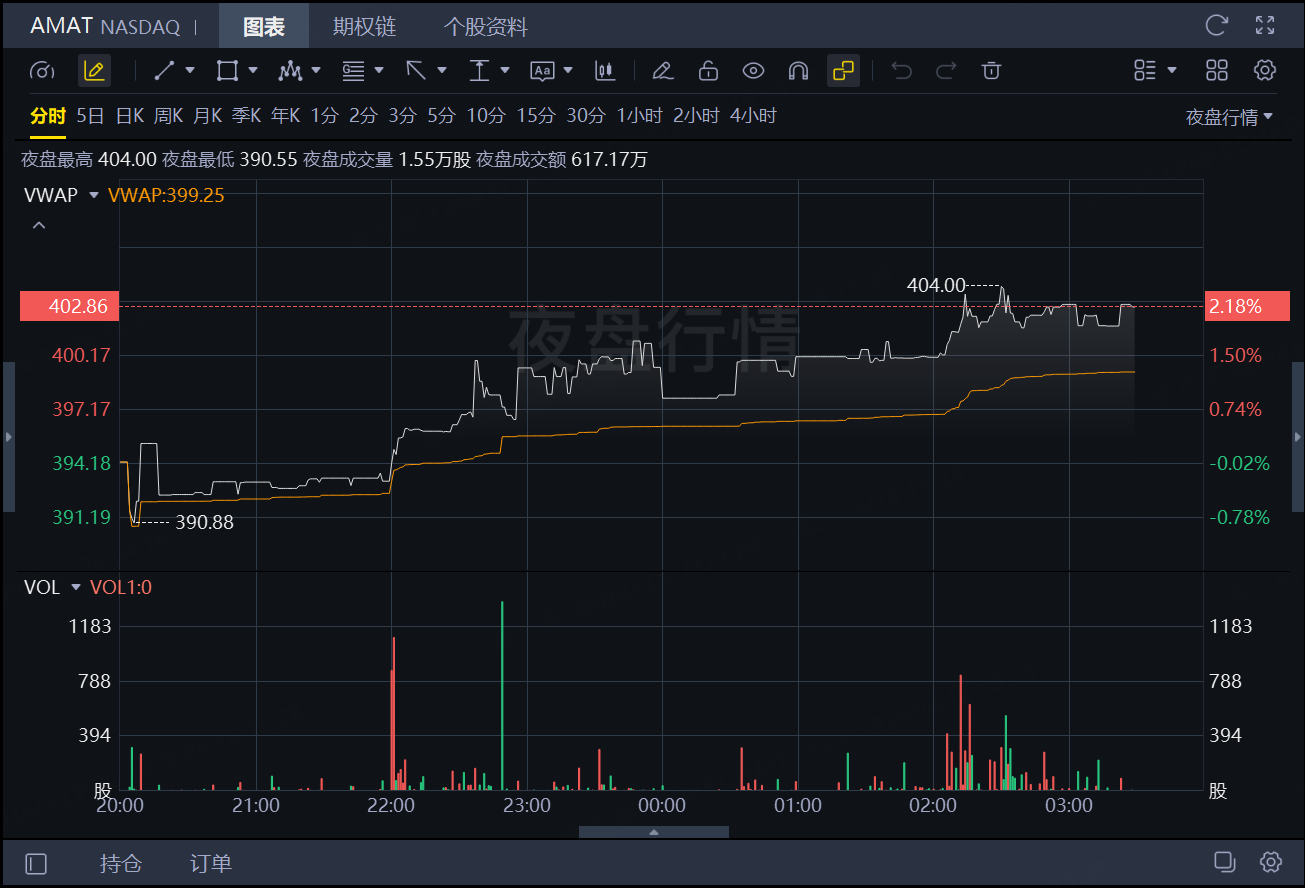The width and height of the screenshot is (1305, 888).
Task: Click the refresh icon in the title bar
Action: [x=1216, y=26]
